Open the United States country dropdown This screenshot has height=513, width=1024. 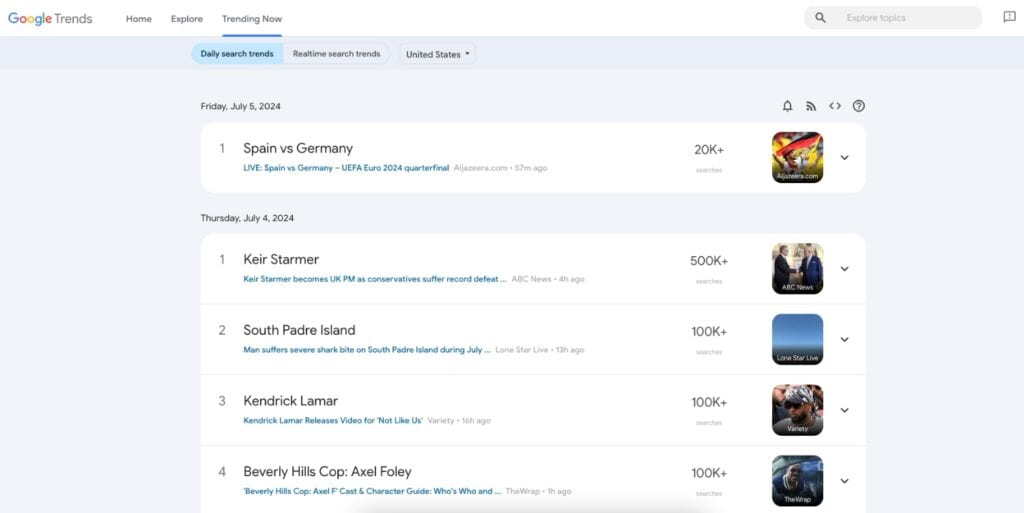click(x=438, y=54)
